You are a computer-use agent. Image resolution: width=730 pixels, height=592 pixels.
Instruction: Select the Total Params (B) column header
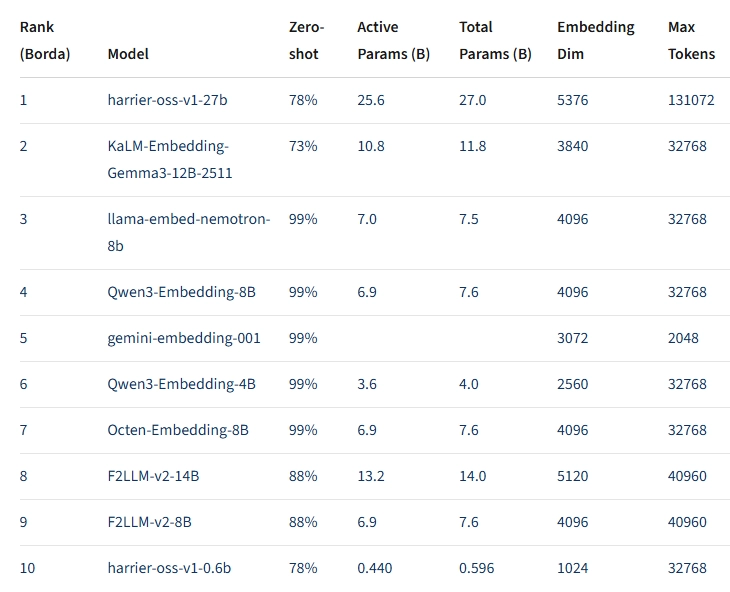495,40
